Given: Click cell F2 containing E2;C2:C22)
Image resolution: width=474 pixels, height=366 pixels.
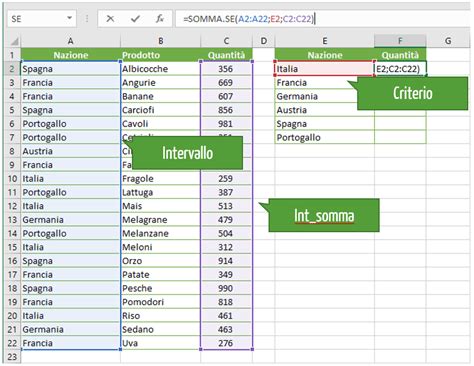Looking at the screenshot, I should (400, 69).
